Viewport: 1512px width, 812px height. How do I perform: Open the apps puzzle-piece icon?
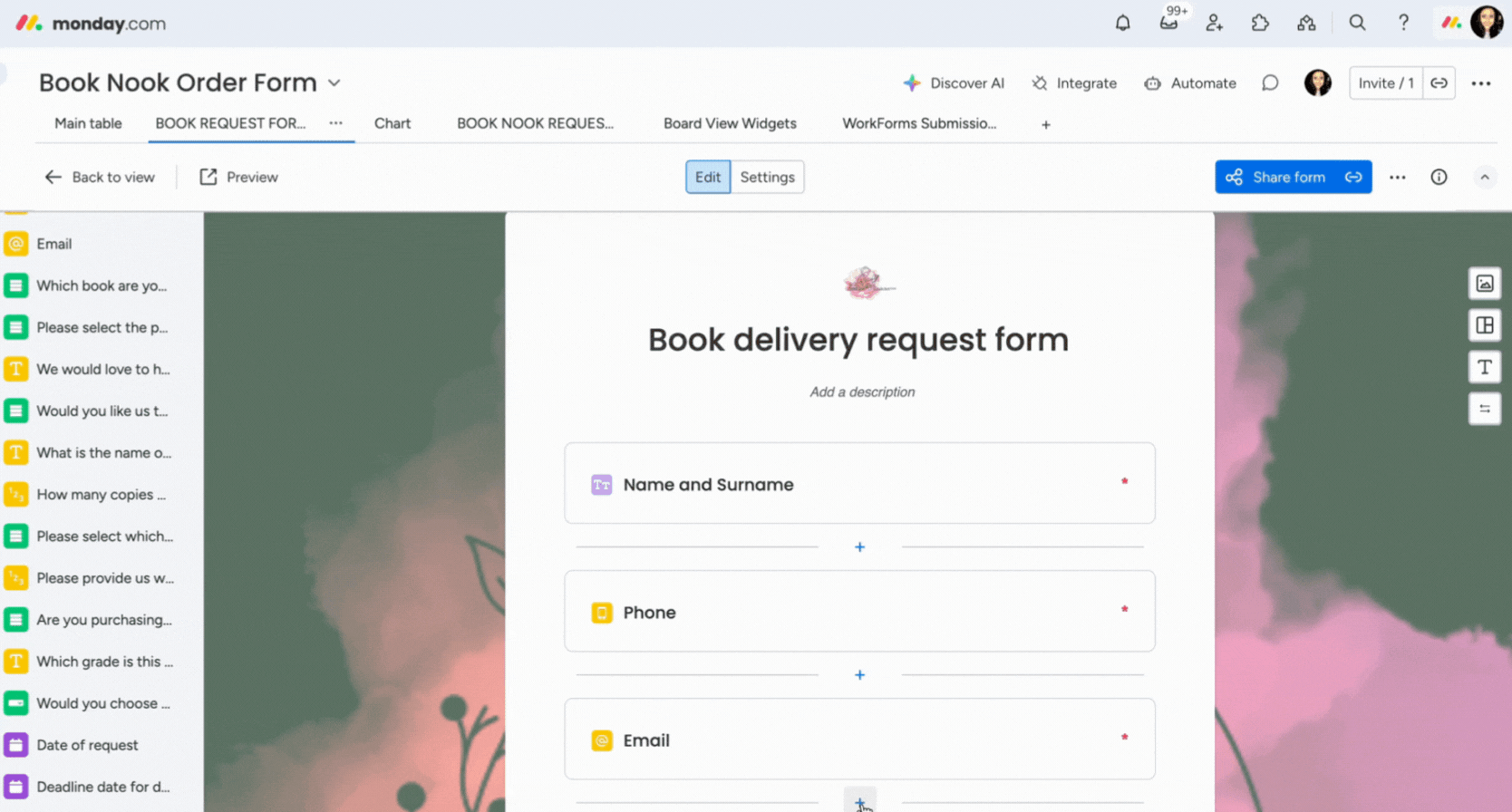tap(1260, 24)
